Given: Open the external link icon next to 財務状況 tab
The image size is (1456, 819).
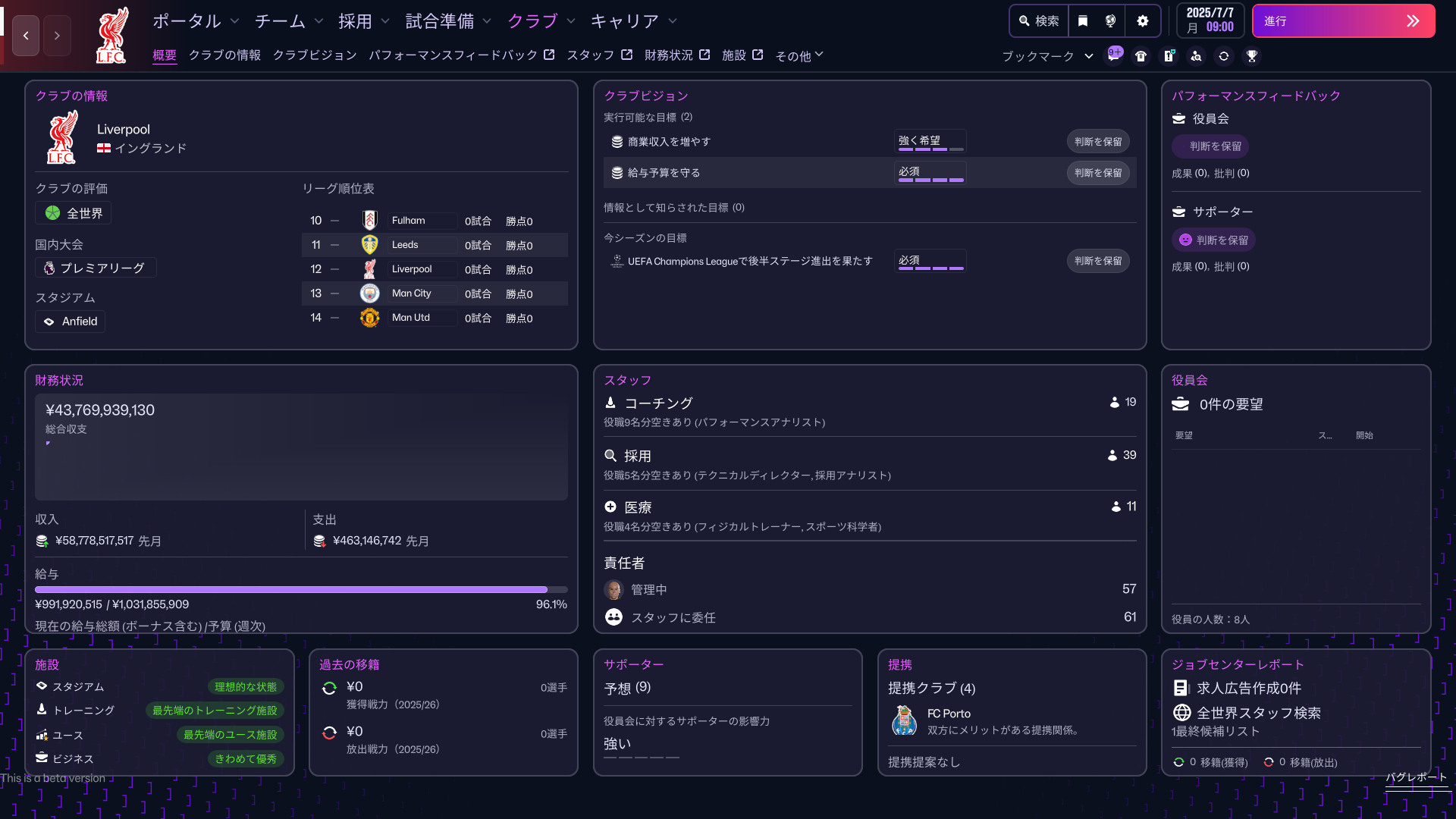Looking at the screenshot, I should point(704,55).
